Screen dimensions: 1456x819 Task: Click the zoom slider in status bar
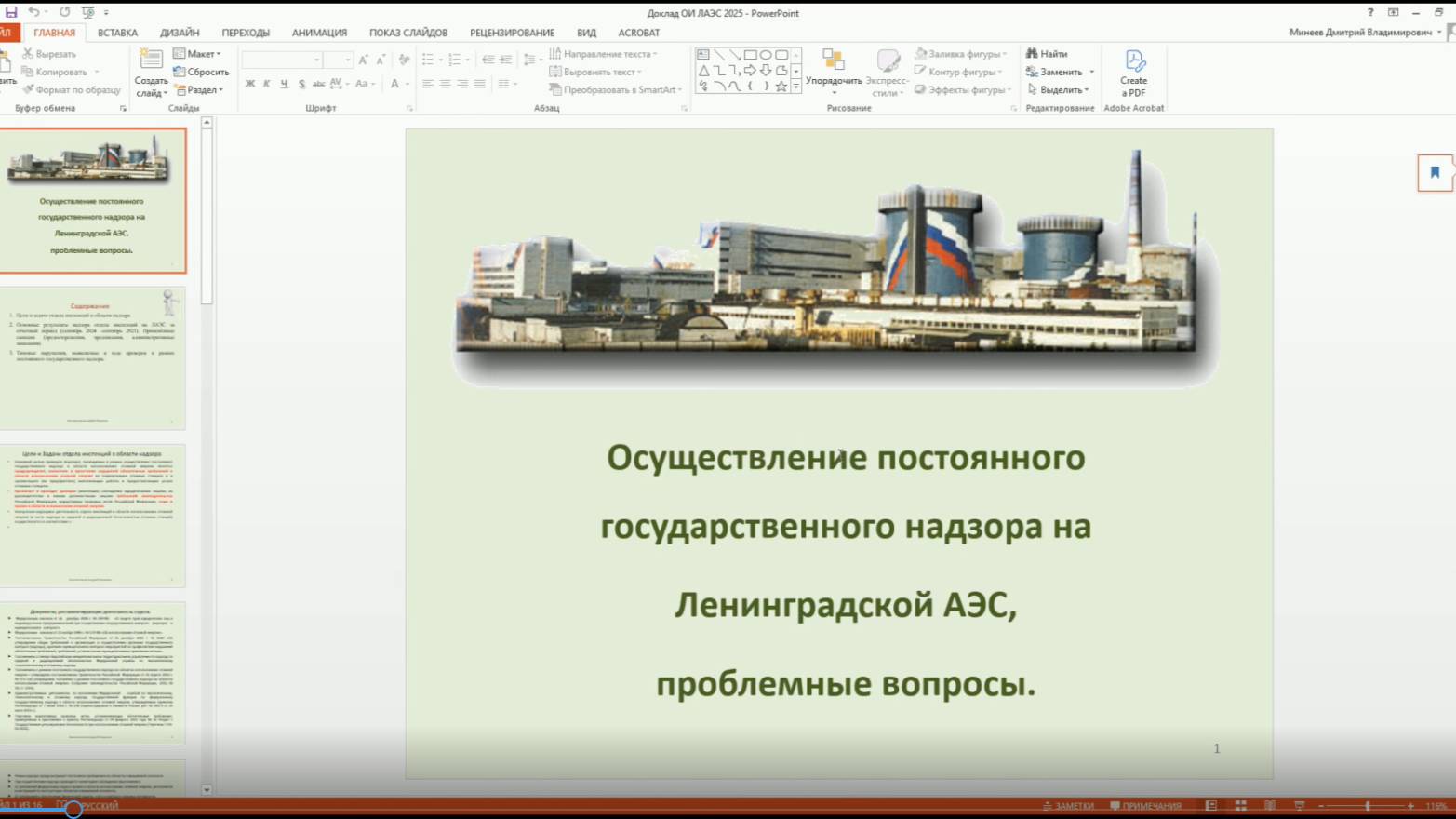pyautogui.click(x=1367, y=806)
